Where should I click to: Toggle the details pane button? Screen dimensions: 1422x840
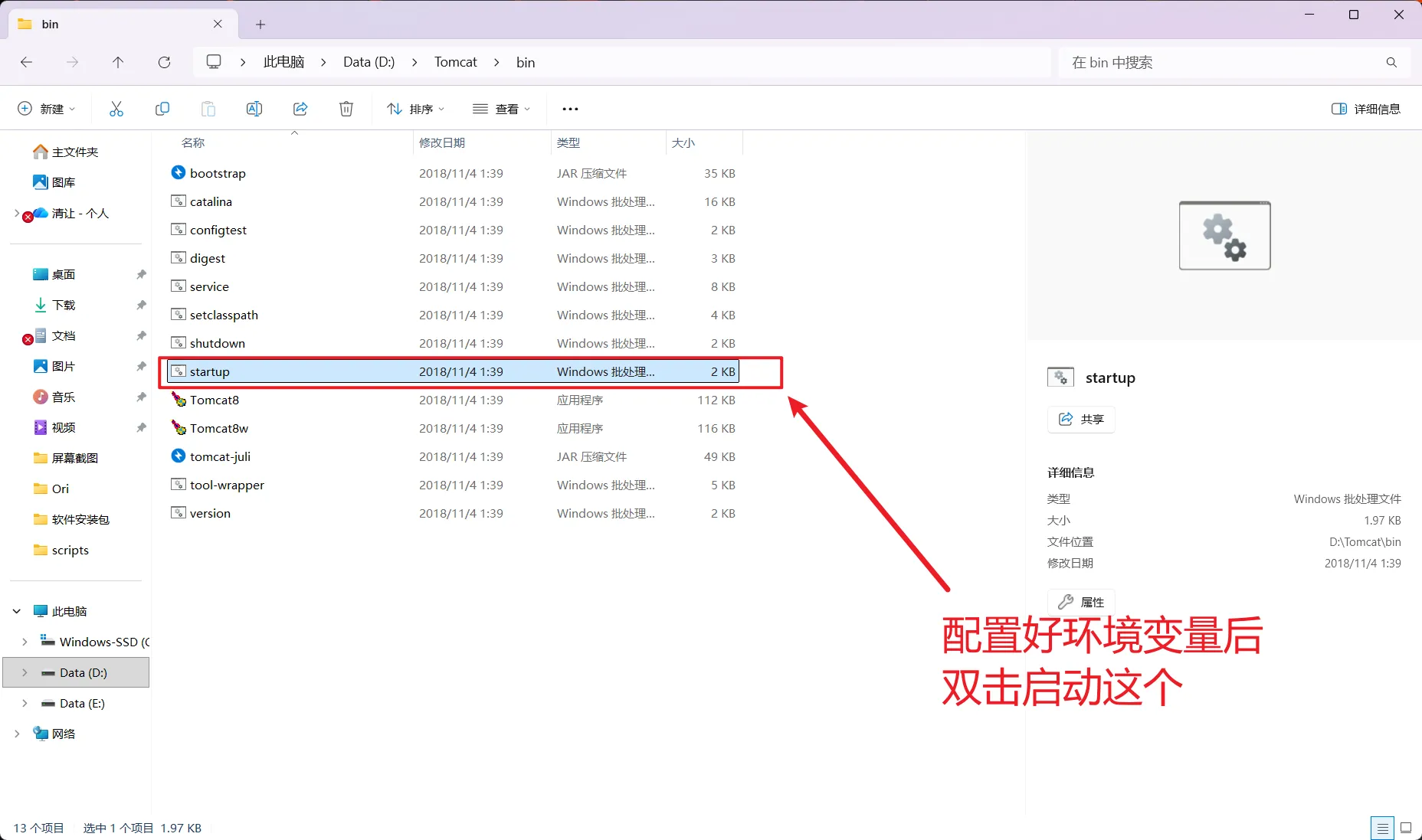(1366, 109)
